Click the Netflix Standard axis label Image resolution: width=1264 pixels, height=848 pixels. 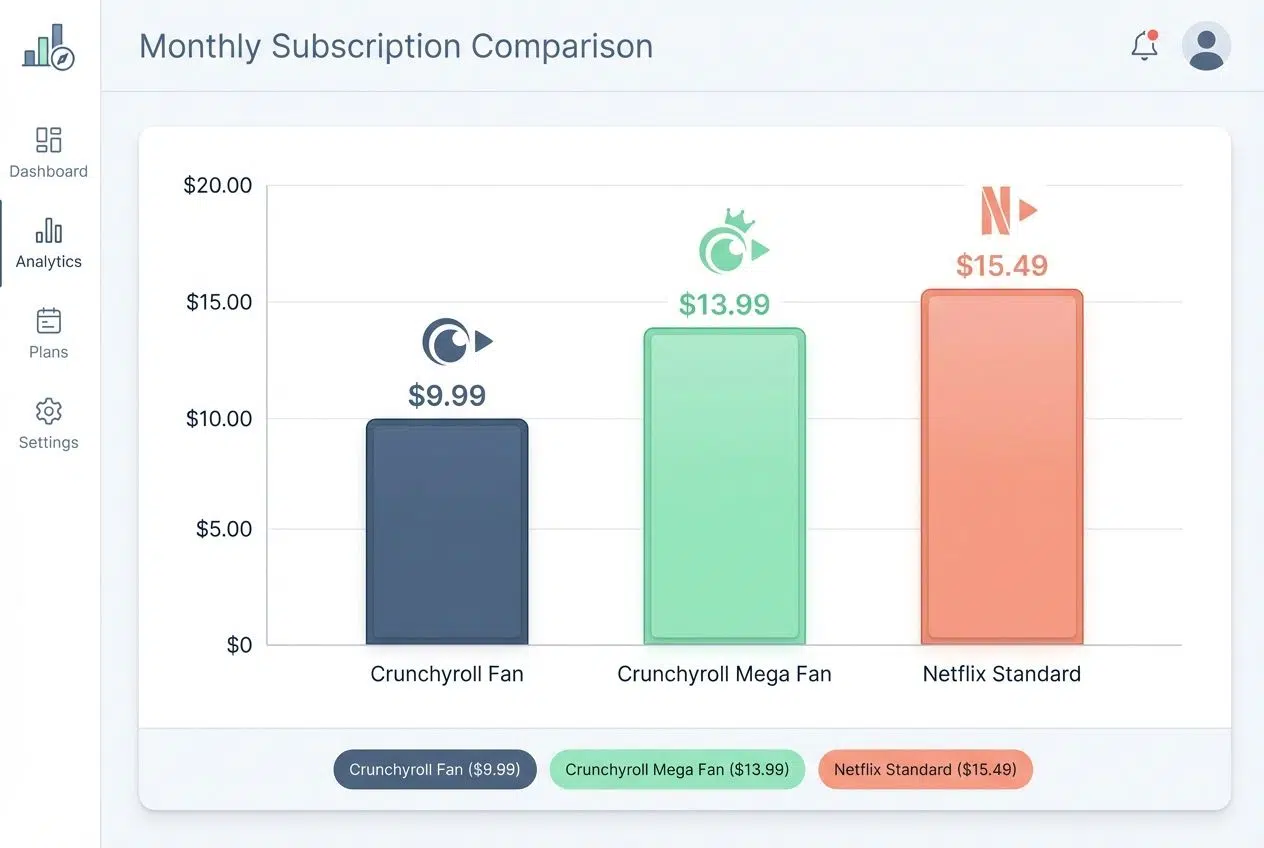(x=1001, y=674)
